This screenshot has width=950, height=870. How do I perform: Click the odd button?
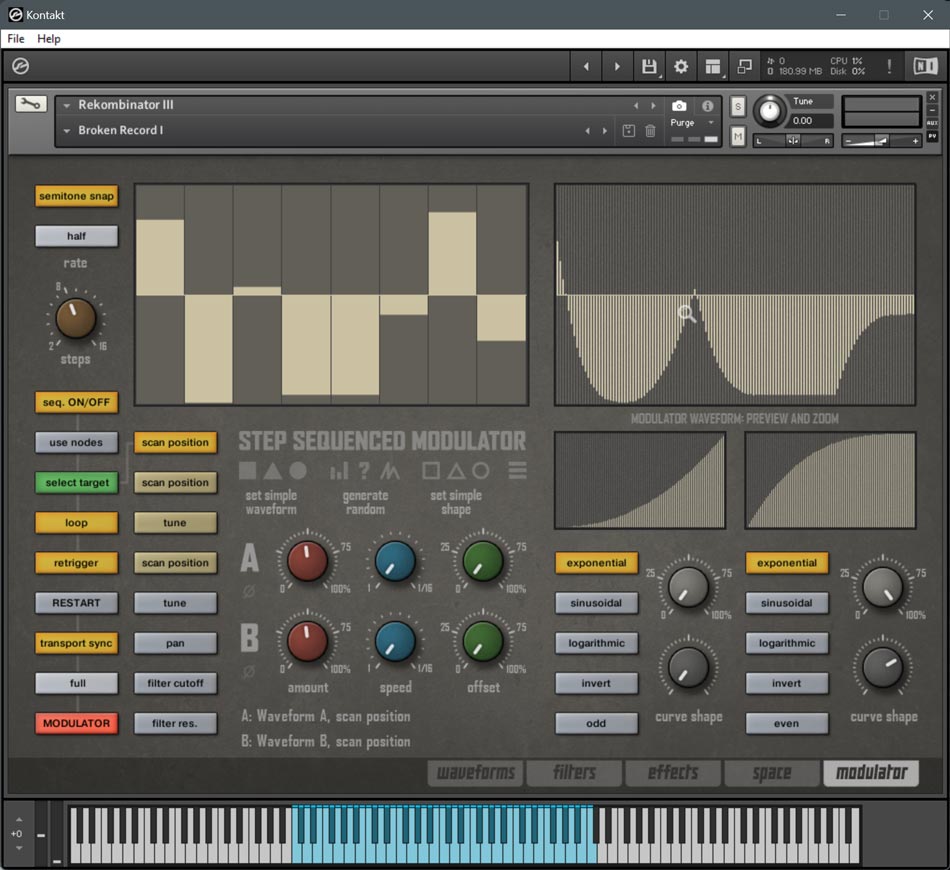pyautogui.click(x=596, y=723)
